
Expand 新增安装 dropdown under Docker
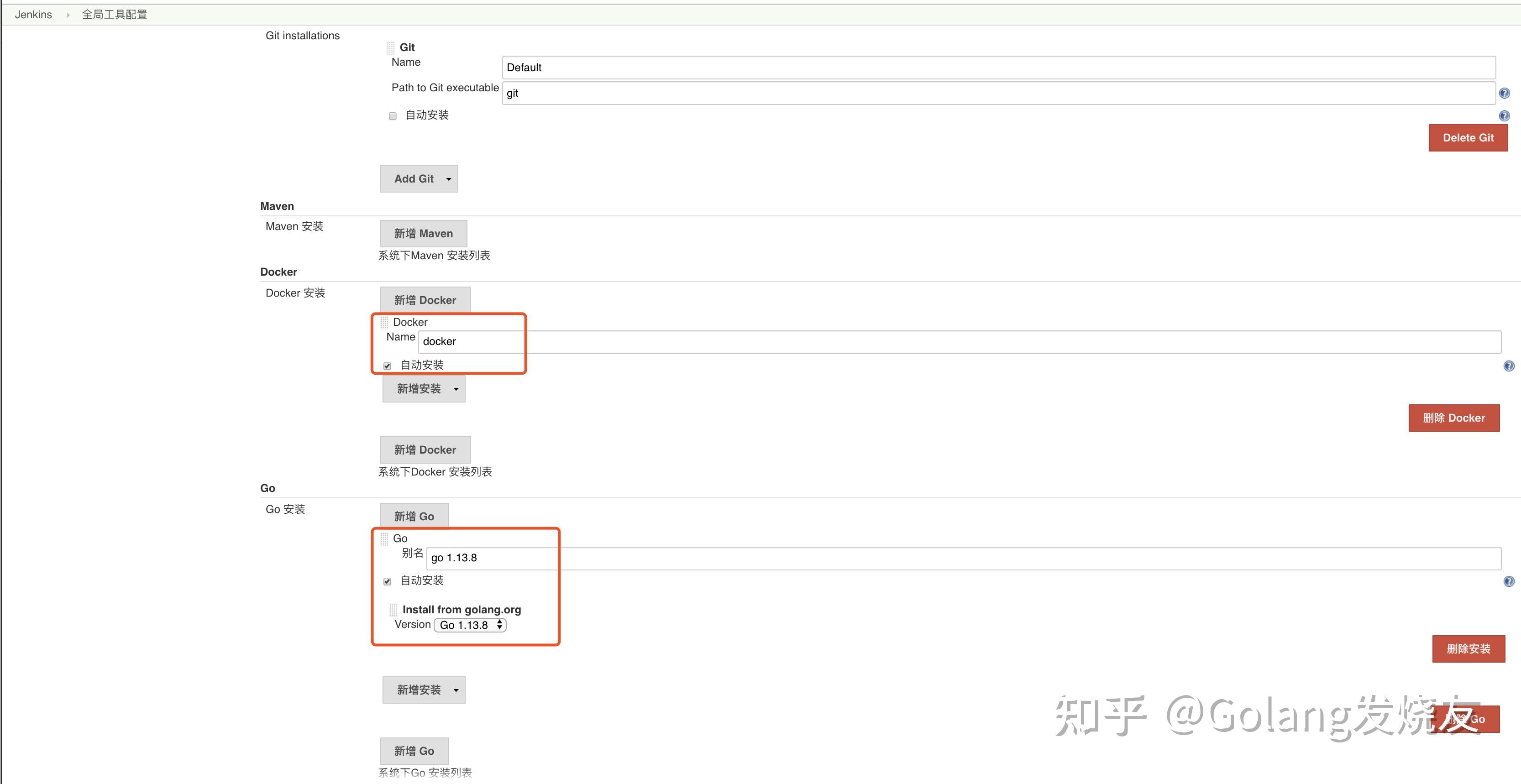coord(423,389)
